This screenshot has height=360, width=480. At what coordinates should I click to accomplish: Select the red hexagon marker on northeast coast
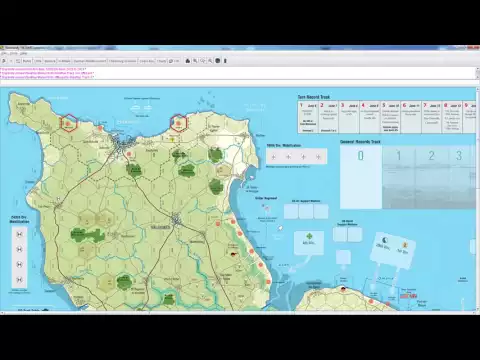click(179, 123)
